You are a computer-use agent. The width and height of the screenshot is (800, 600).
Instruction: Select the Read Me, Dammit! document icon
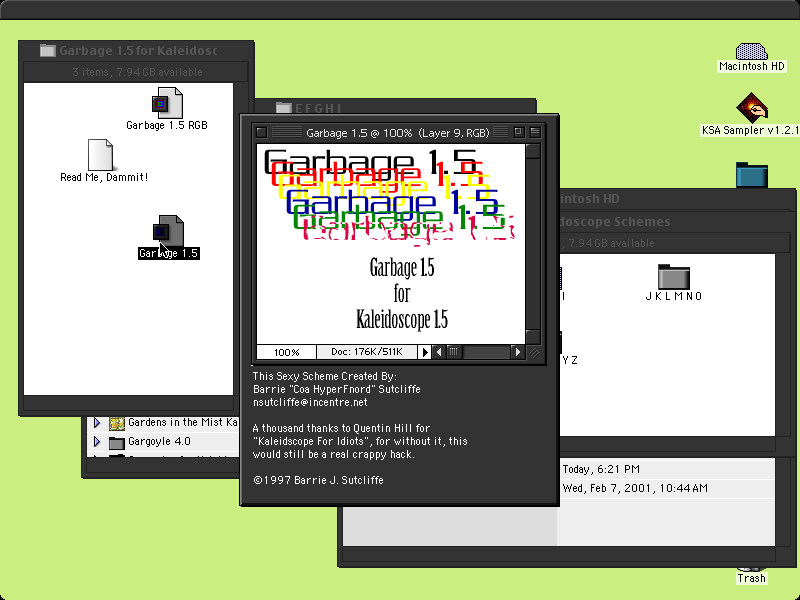[x=101, y=155]
